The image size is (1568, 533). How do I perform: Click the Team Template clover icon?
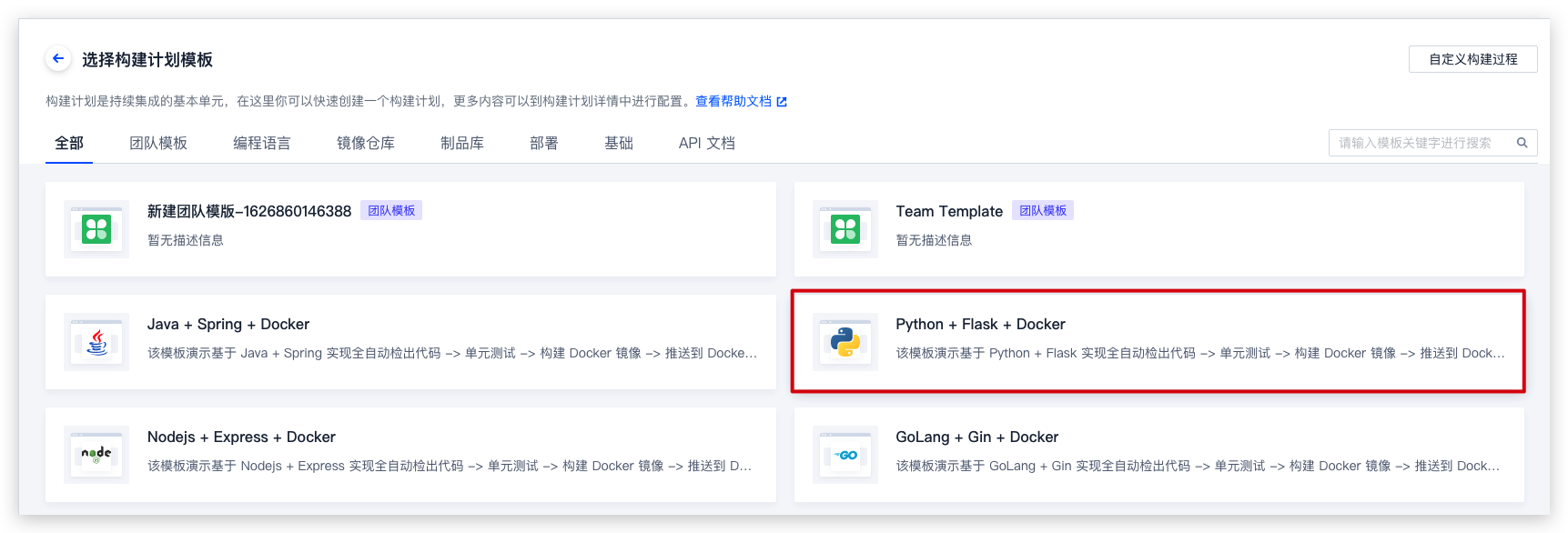click(845, 229)
